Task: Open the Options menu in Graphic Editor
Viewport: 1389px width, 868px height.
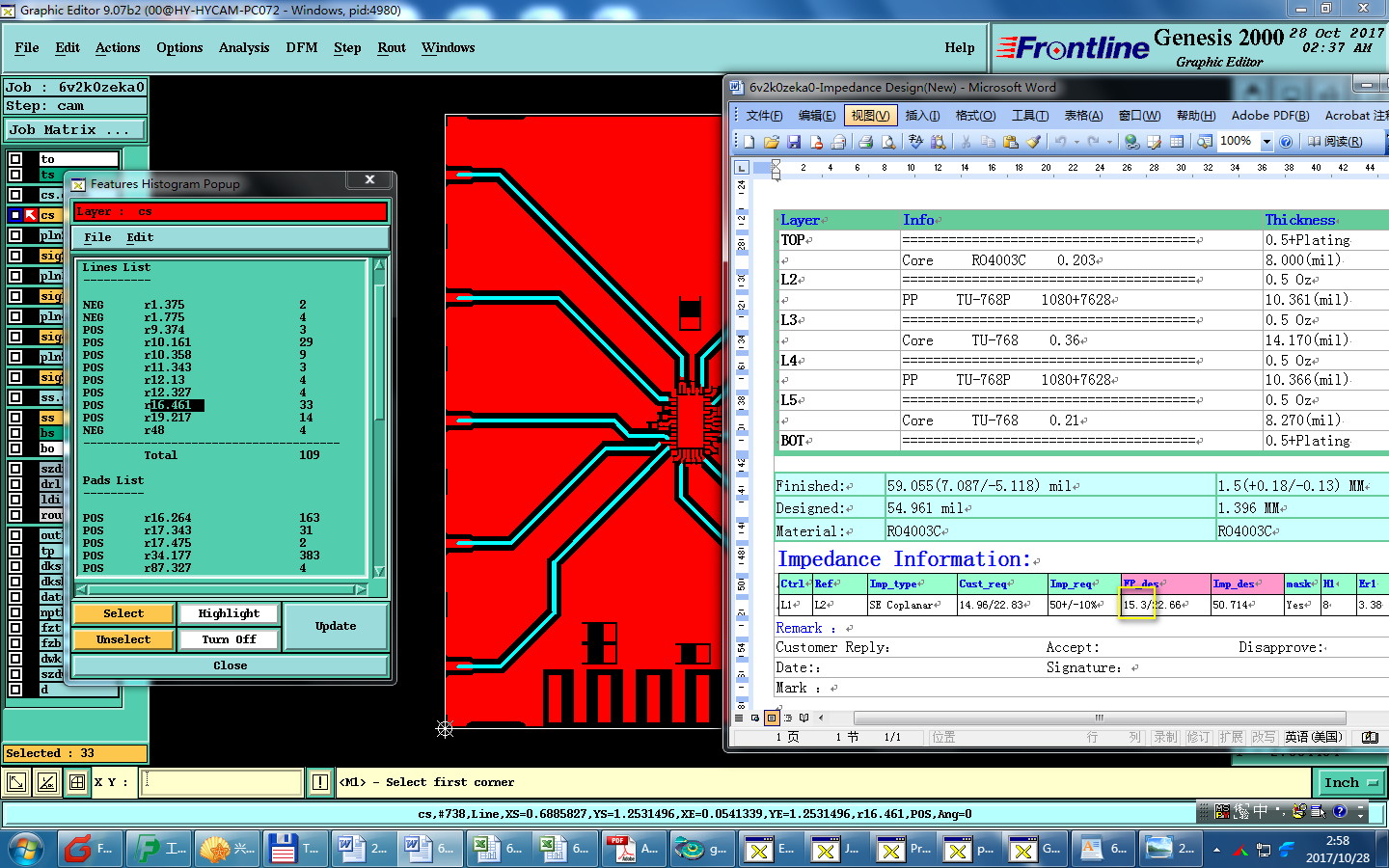Action: click(x=179, y=47)
